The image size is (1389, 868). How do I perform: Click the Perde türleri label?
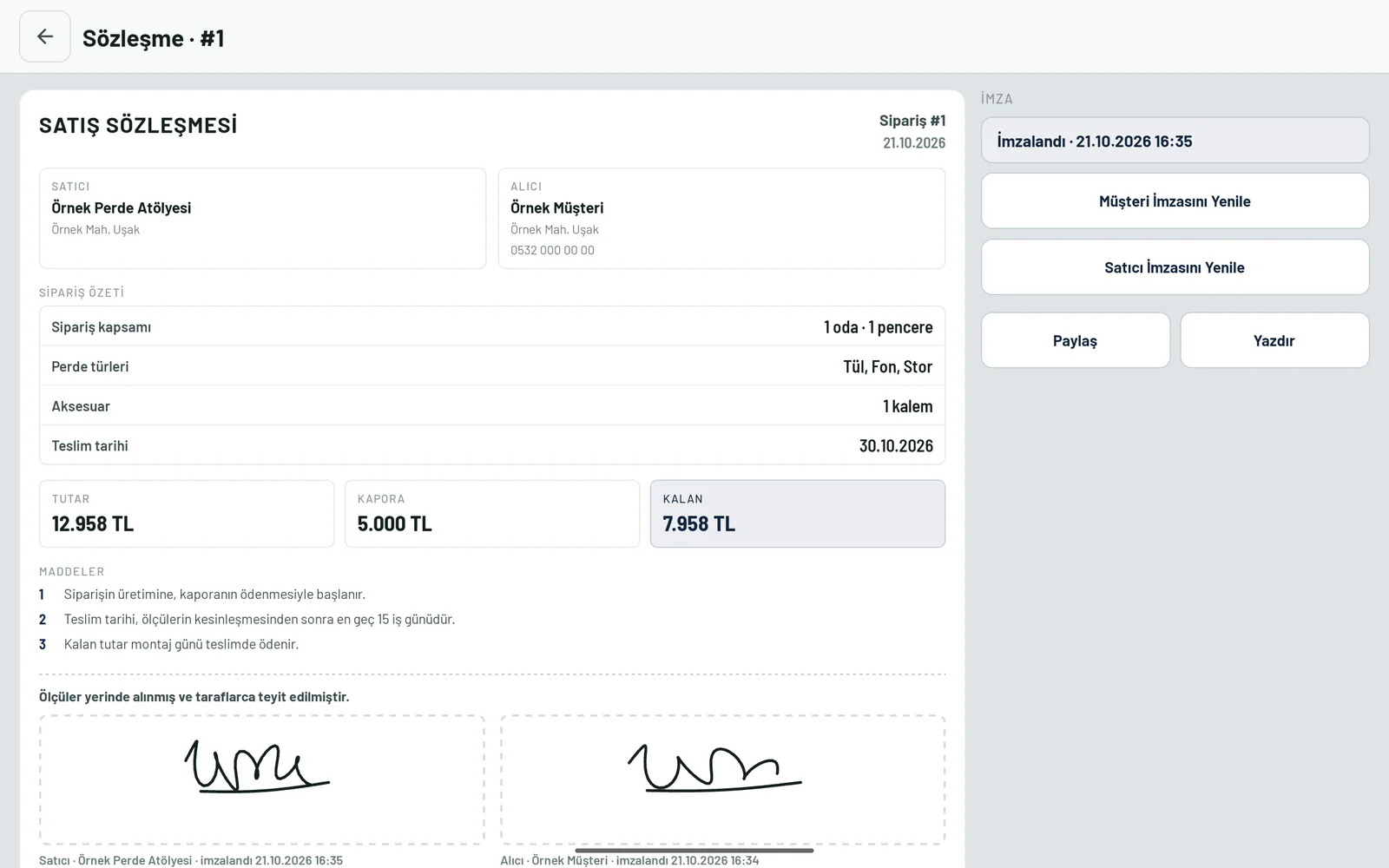tap(90, 366)
